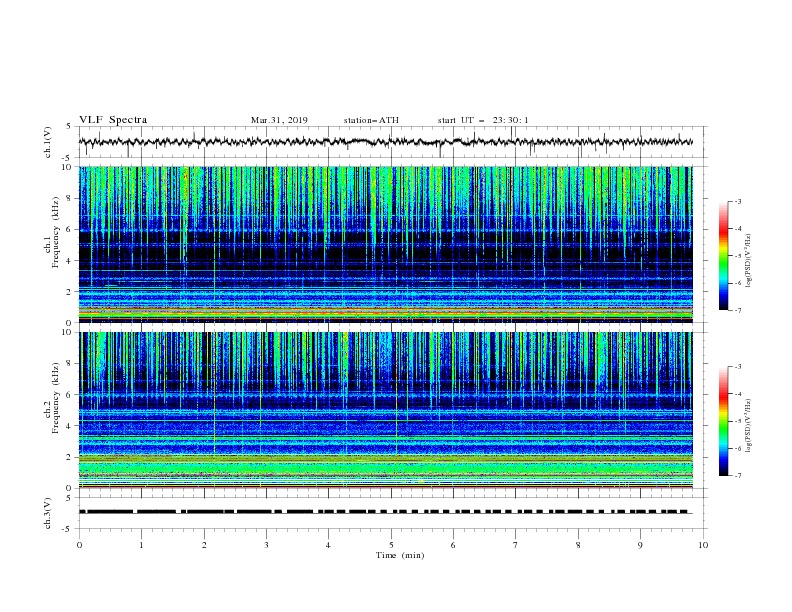Click the time axis tick "1"

141,545
